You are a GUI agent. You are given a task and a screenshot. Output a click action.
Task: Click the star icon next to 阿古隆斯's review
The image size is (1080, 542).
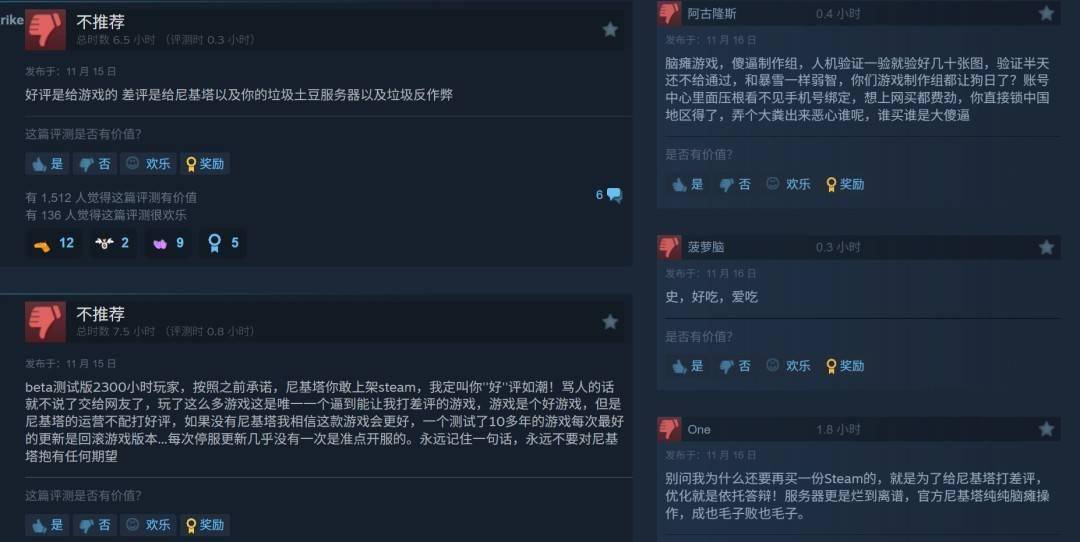(x=1046, y=13)
